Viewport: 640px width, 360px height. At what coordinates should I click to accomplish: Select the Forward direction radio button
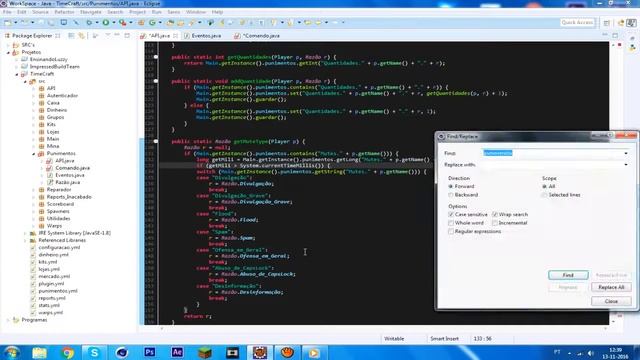[451, 187]
